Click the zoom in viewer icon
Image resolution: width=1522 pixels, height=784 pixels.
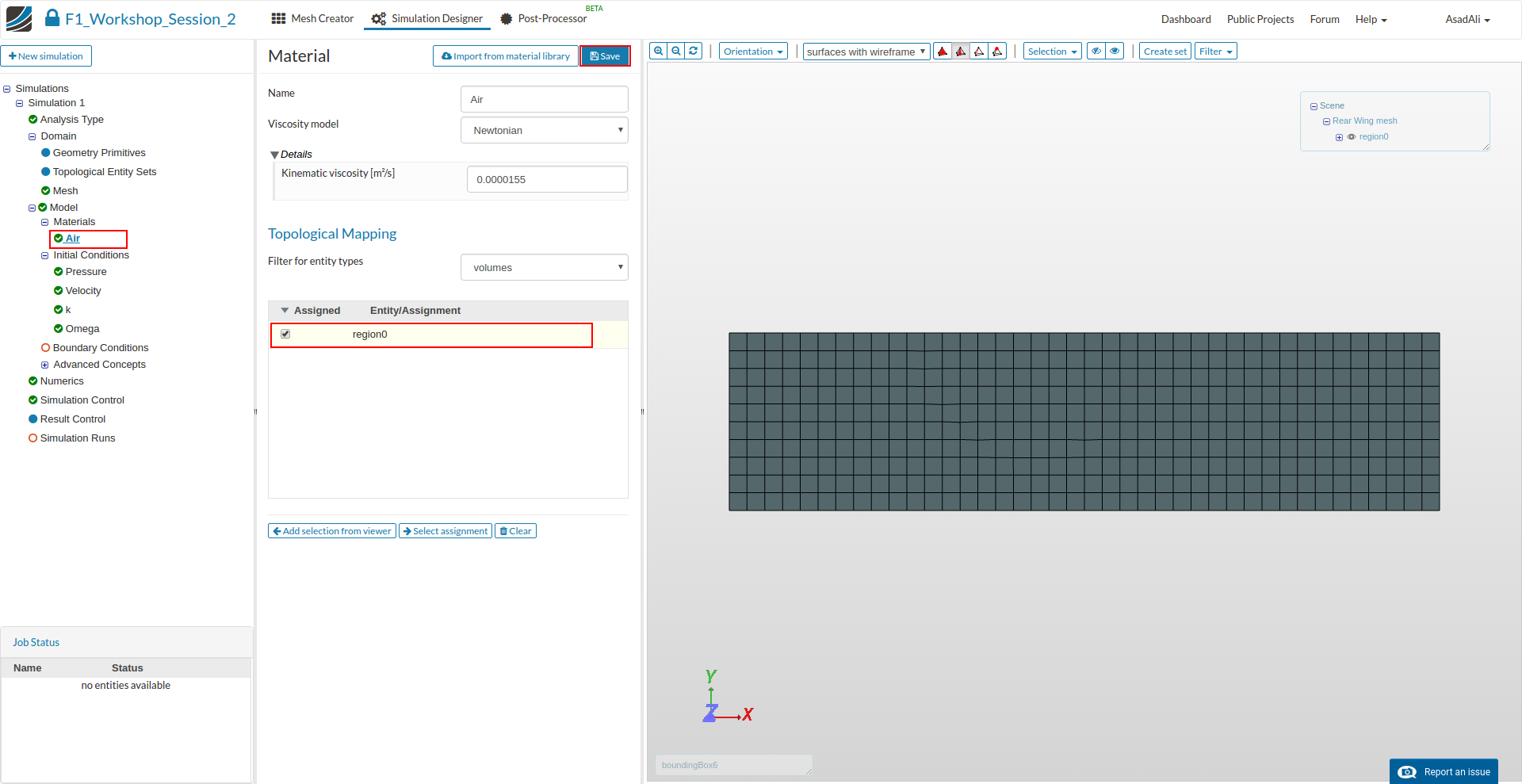click(x=658, y=52)
